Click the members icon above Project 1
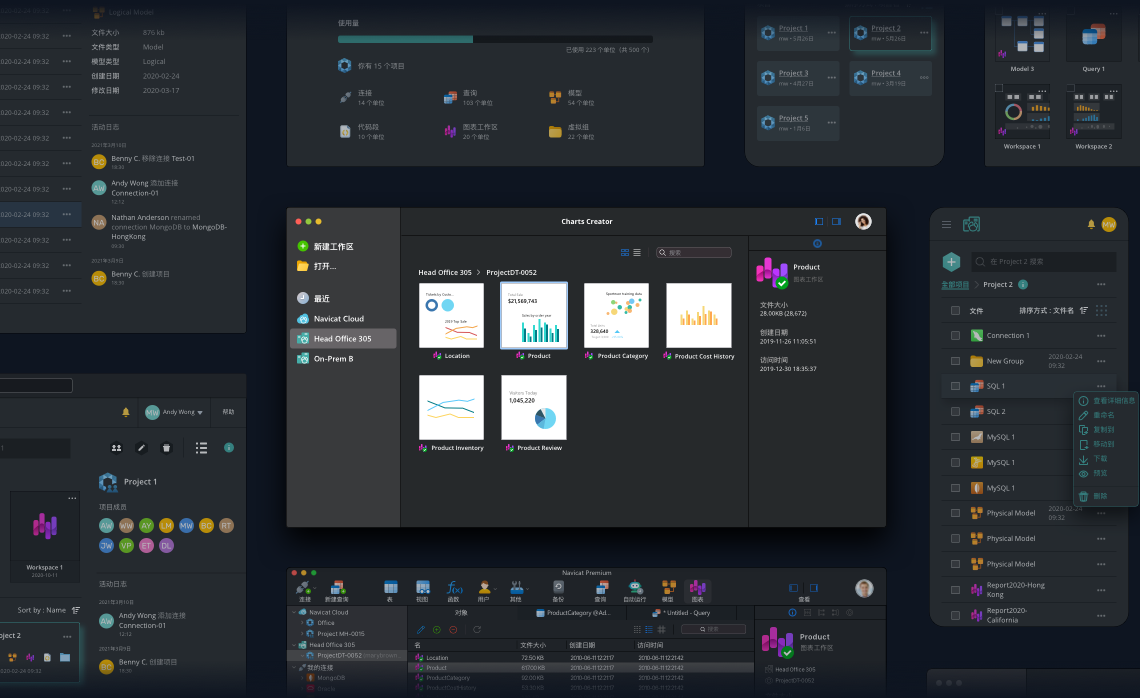1140x698 pixels. coord(116,448)
